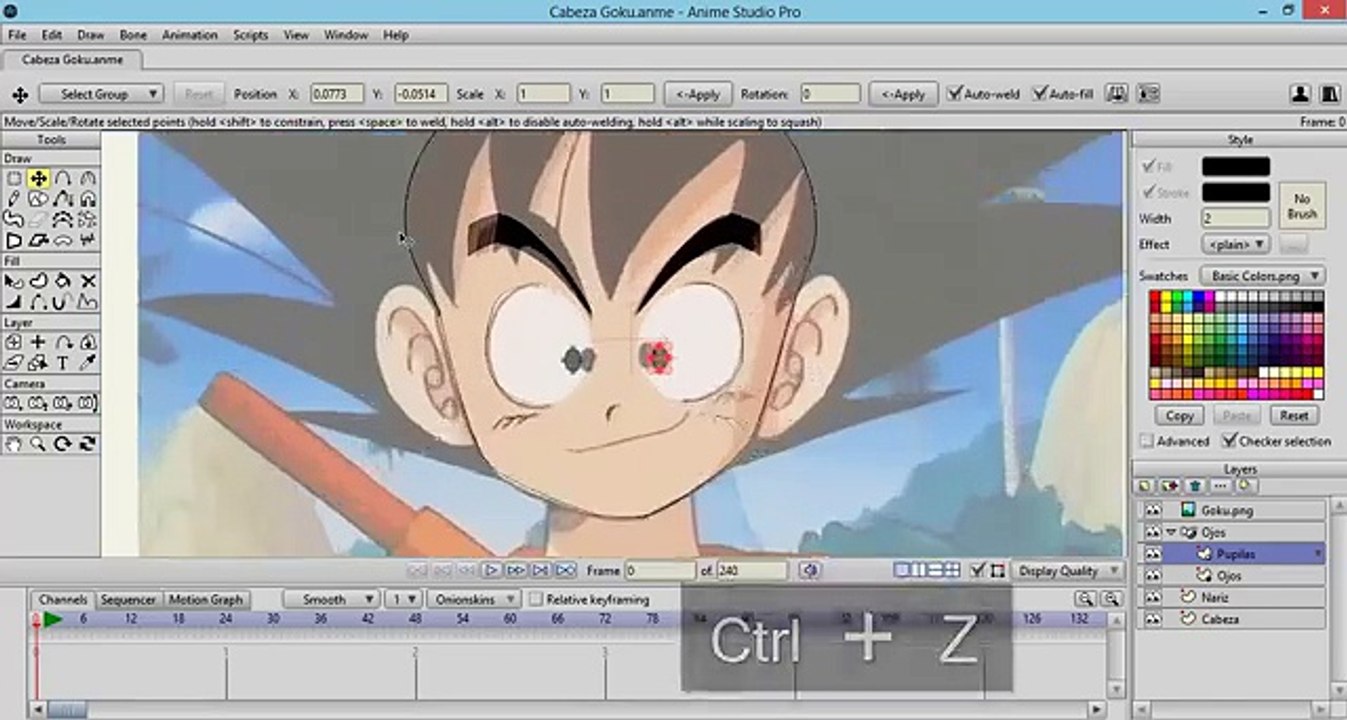Select the Blob Brush tool
1347x720 pixels.
tap(14, 220)
